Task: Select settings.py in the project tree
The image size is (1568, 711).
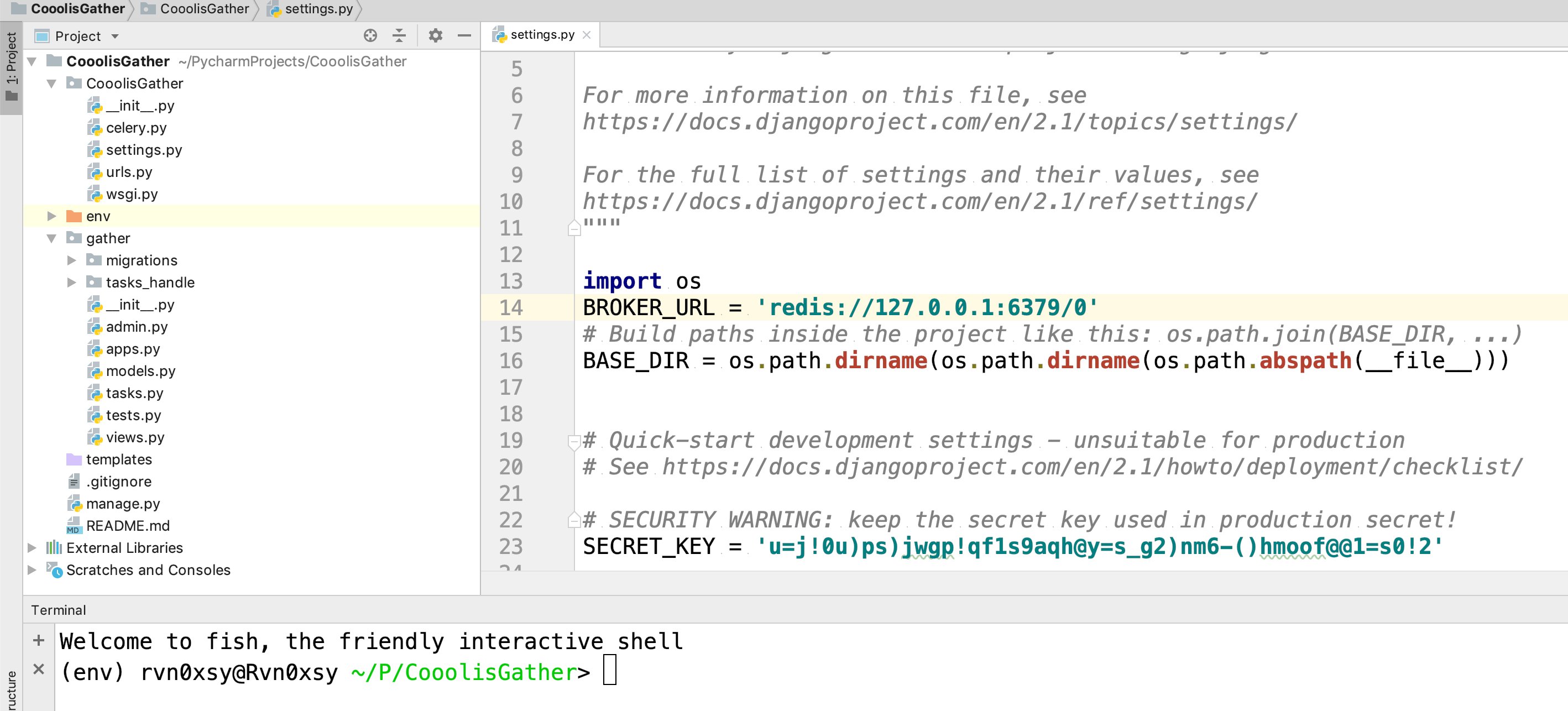Action: tap(144, 150)
